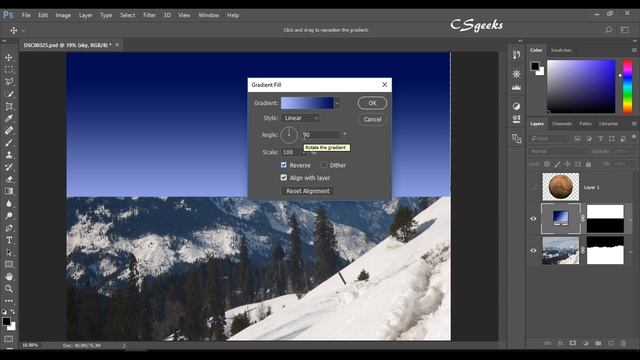This screenshot has width=640, height=360.
Task: Open the File menu
Action: point(26,15)
